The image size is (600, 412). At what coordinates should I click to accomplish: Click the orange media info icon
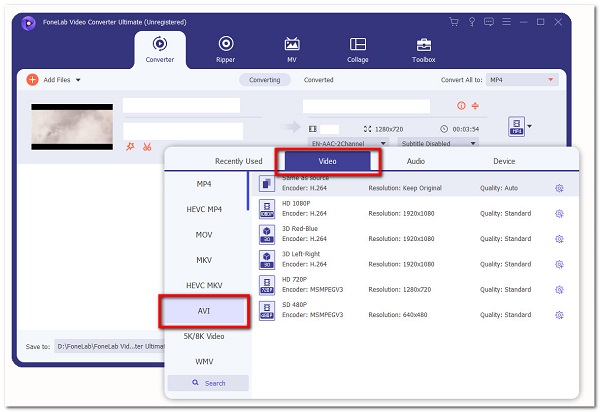(461, 106)
